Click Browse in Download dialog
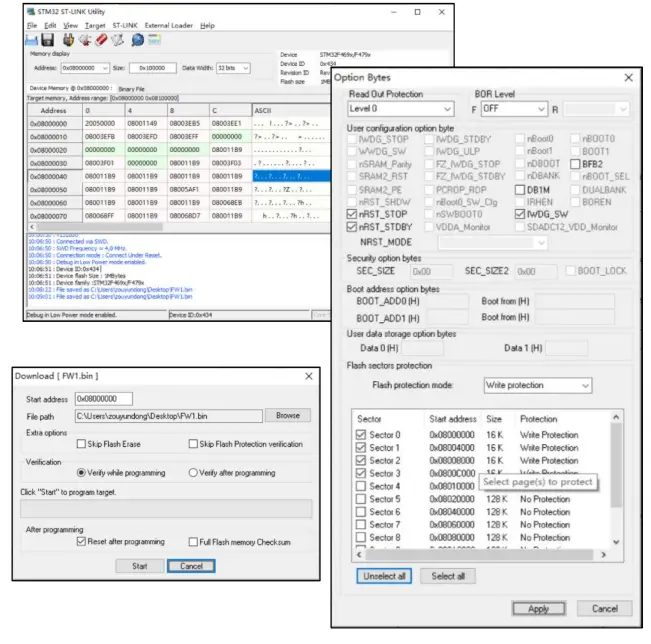Image resolution: width=651 pixels, height=644 pixels. (x=288, y=415)
